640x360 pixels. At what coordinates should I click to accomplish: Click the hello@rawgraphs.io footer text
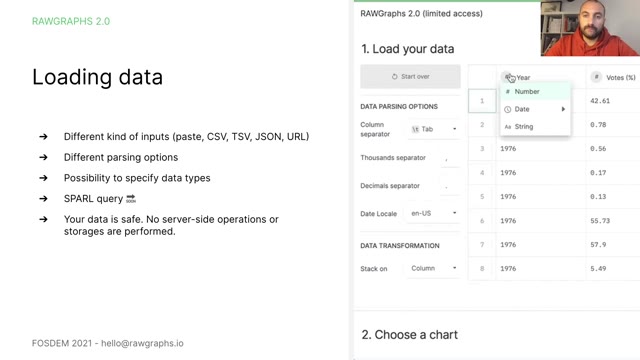point(142,343)
